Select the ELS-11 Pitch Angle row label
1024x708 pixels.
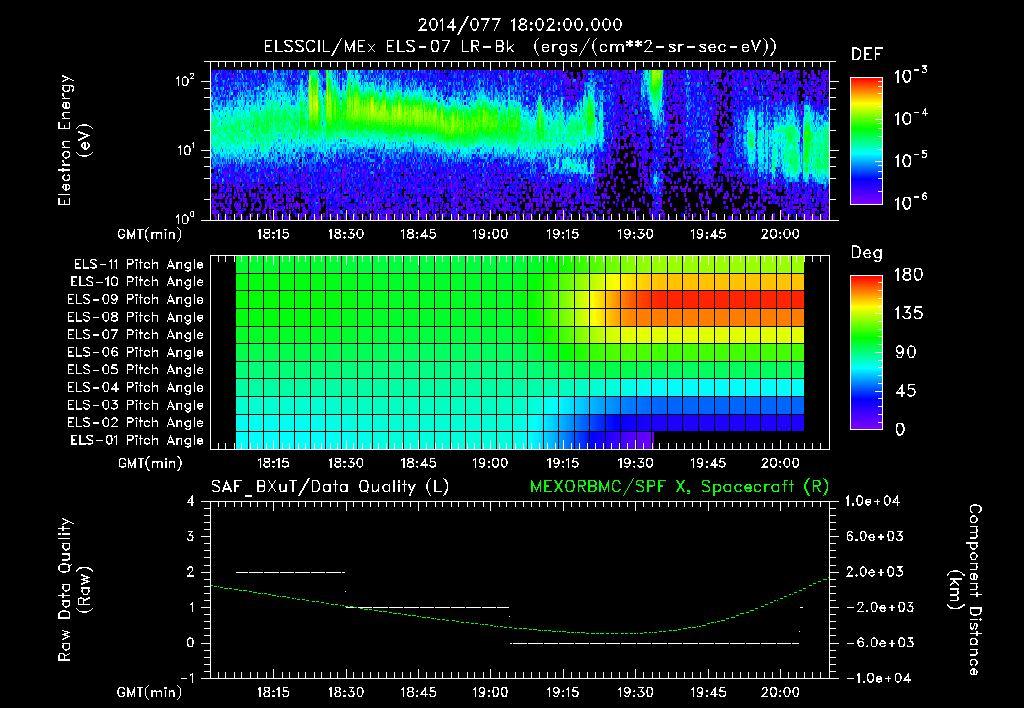coord(138,265)
